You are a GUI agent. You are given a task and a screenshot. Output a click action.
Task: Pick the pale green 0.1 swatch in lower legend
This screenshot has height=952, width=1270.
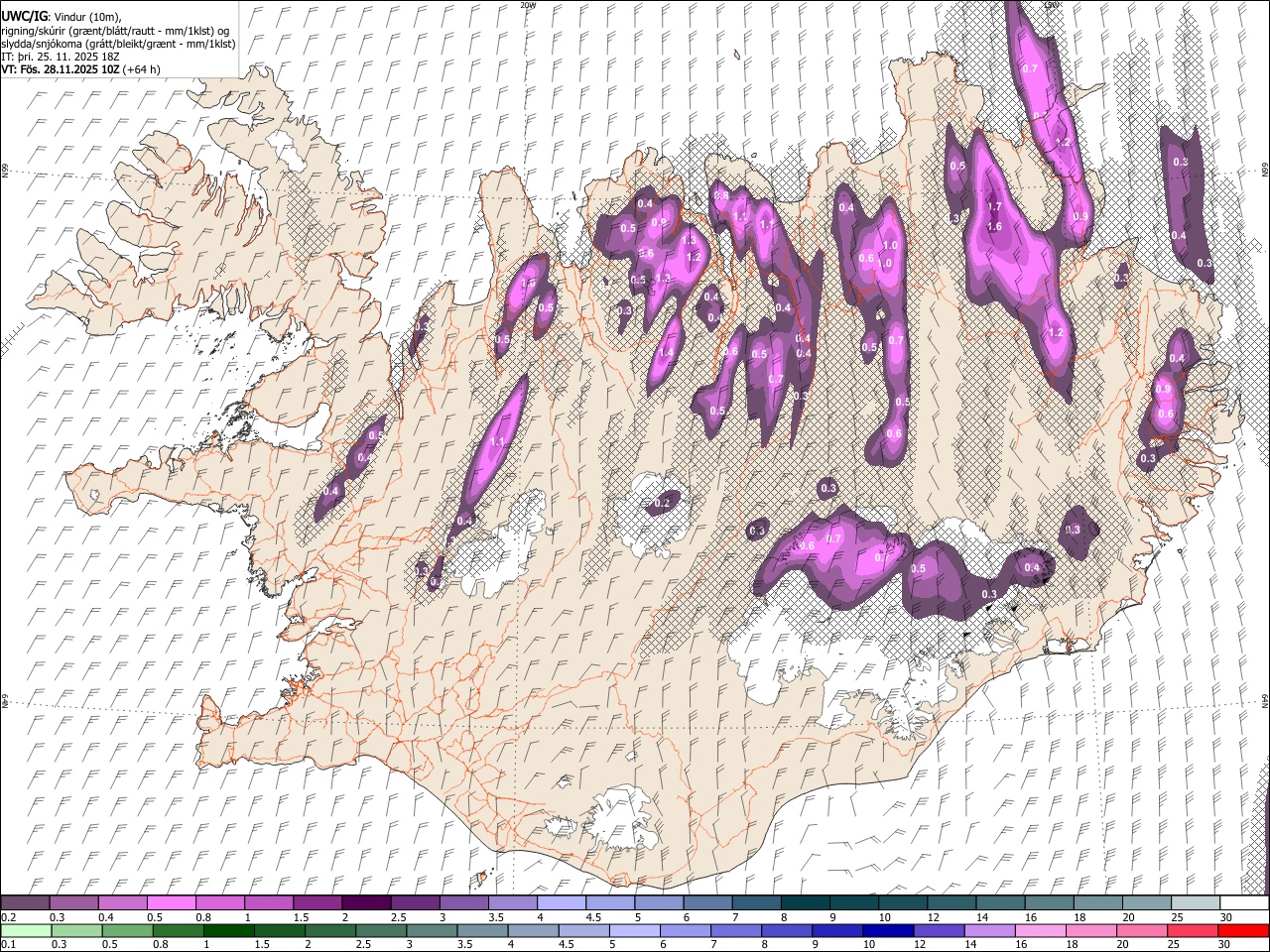pyautogui.click(x=25, y=930)
